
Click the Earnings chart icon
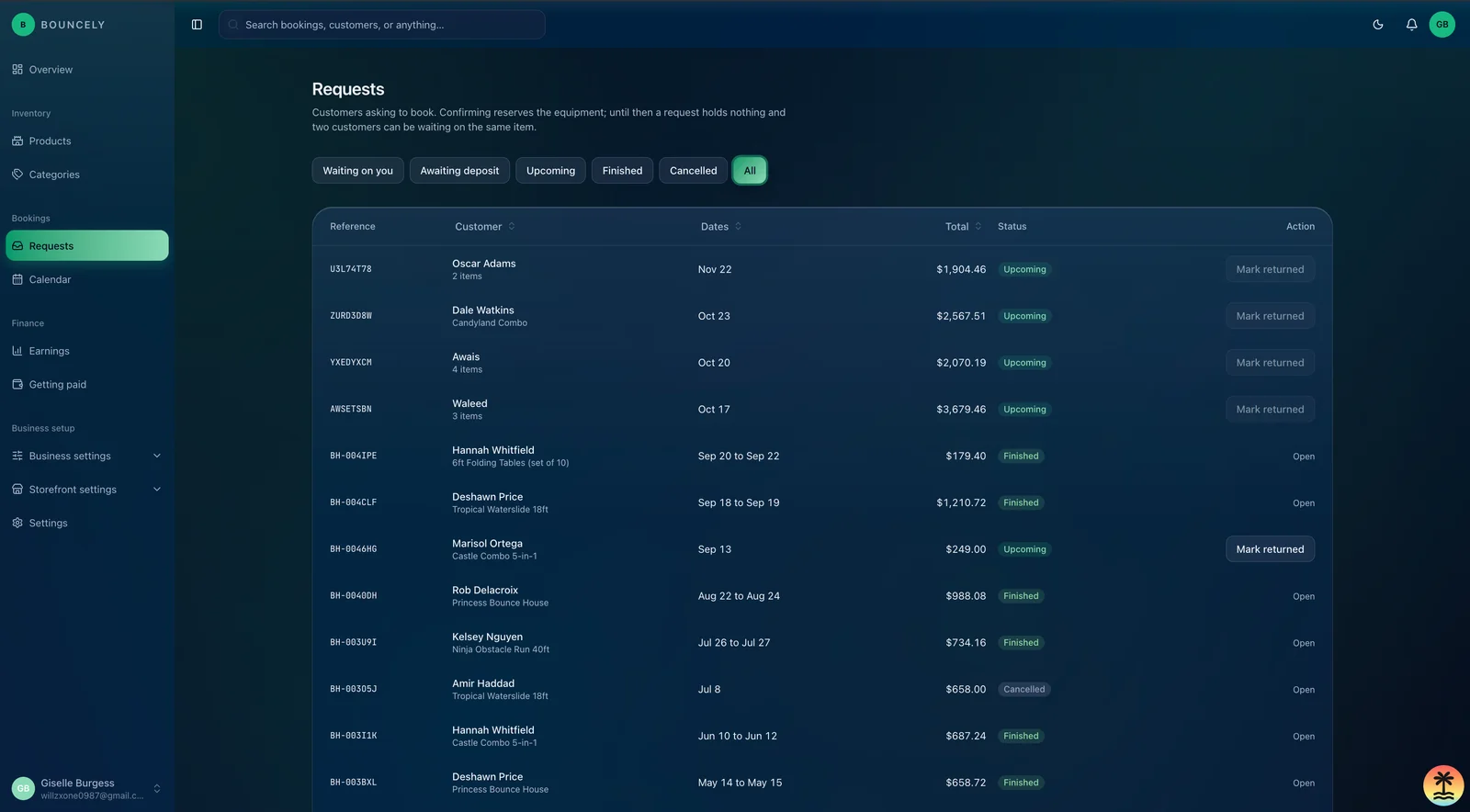17,351
